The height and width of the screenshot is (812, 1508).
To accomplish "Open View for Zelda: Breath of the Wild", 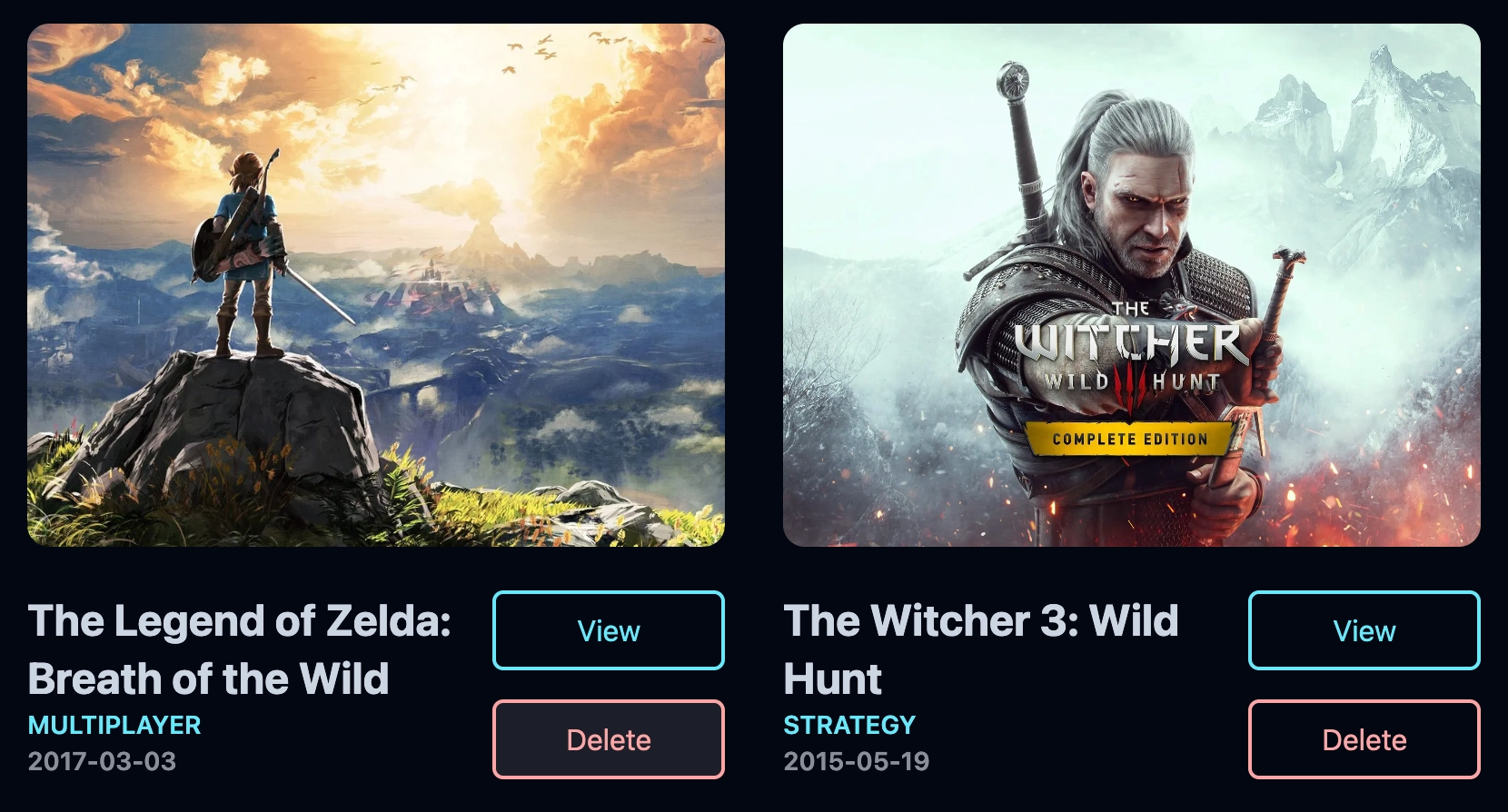I will click(x=609, y=630).
